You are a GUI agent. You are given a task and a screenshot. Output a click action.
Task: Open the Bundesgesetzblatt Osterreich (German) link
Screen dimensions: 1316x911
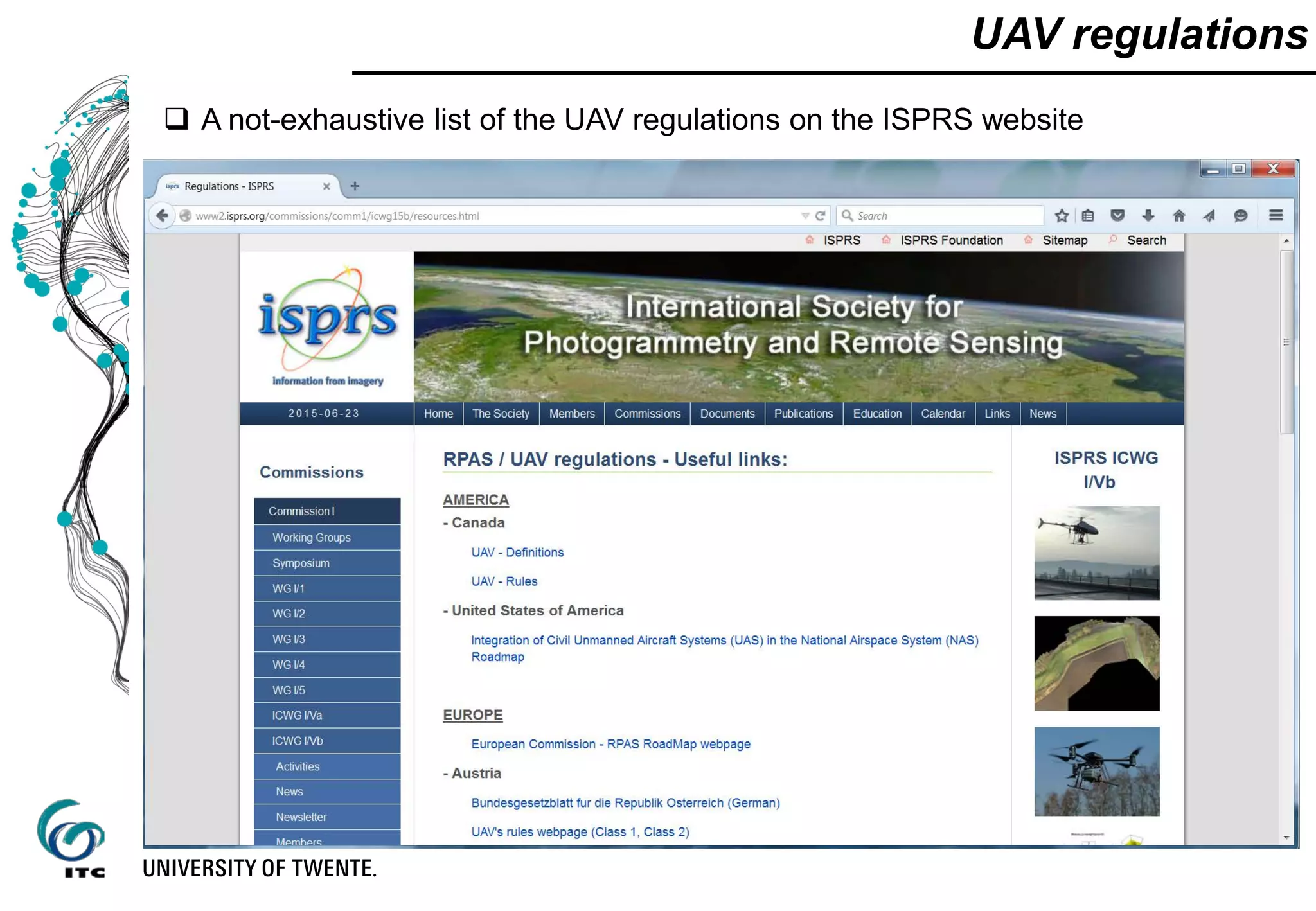point(625,803)
